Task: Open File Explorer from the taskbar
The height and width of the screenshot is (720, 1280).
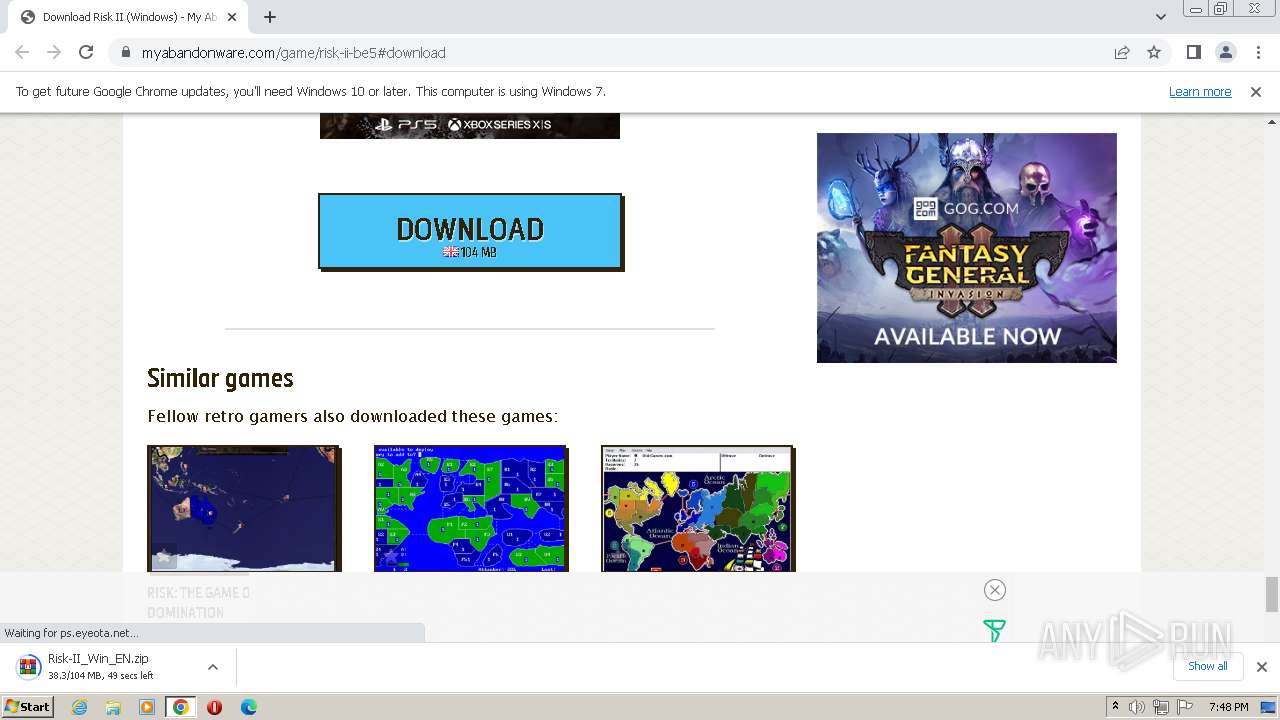Action: tap(113, 707)
